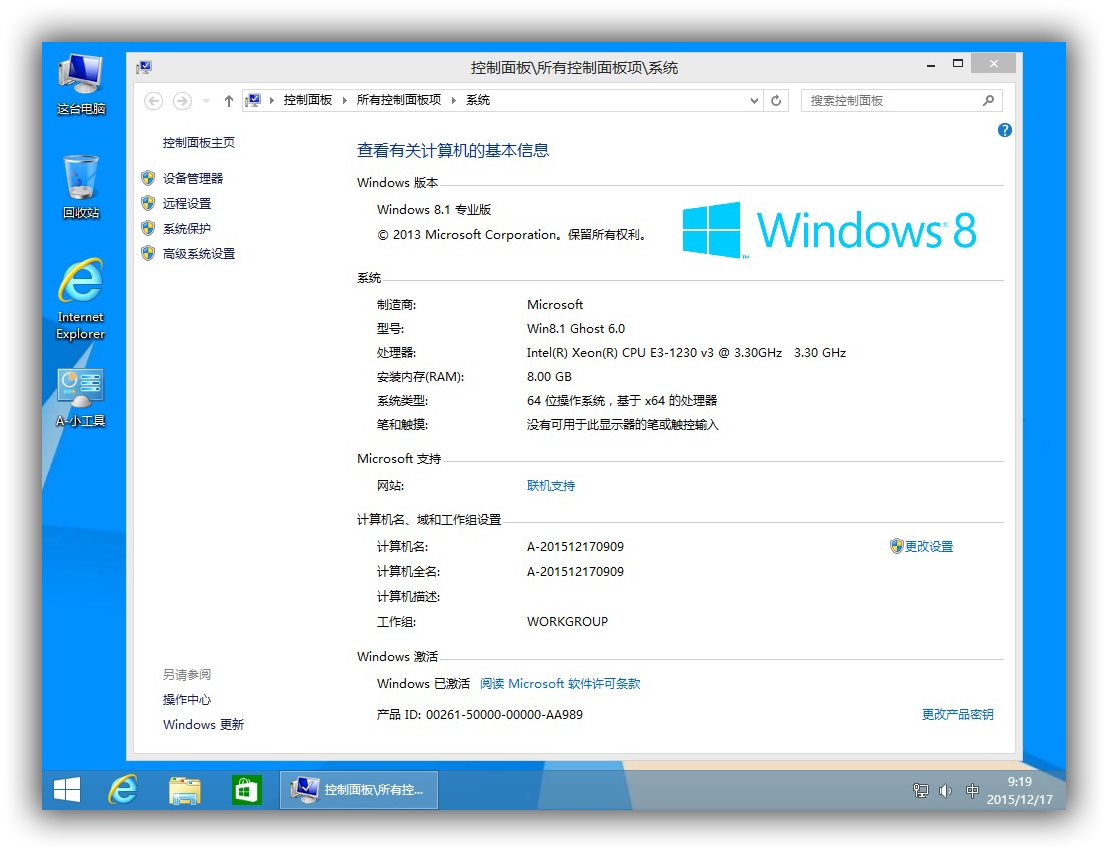Click the Win8.1 Ghost 6.0 model text
Image resolution: width=1108 pixels, height=852 pixels.
(x=576, y=329)
